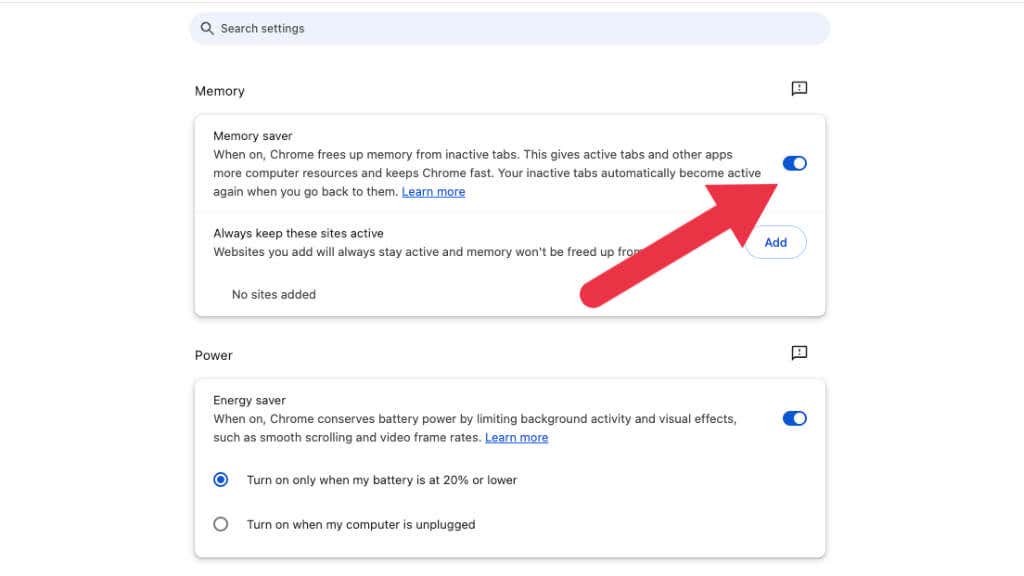The width and height of the screenshot is (1024, 576).
Task: Click the Memory section heading
Action: 220,91
